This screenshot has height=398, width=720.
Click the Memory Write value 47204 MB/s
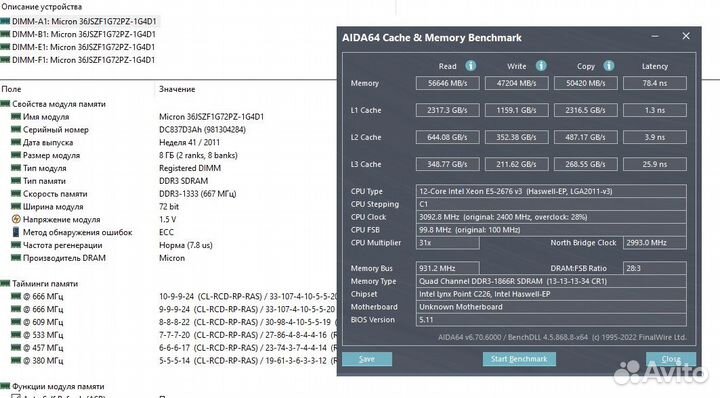(517, 83)
